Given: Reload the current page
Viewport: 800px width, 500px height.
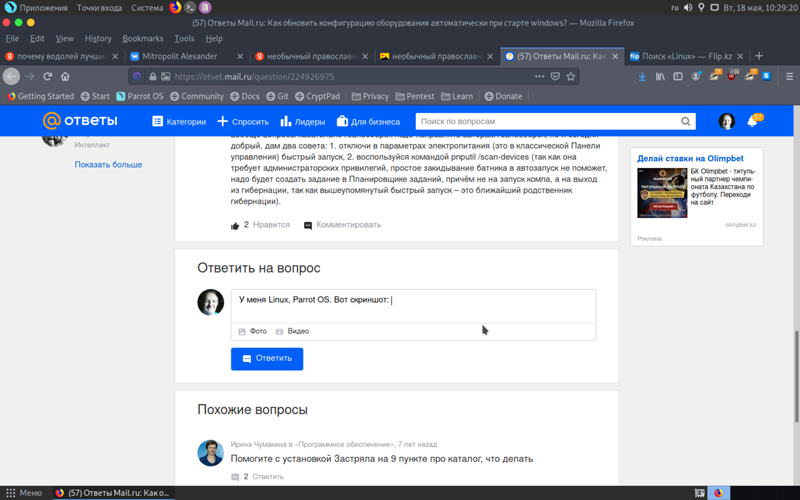Looking at the screenshot, I should tap(47, 77).
